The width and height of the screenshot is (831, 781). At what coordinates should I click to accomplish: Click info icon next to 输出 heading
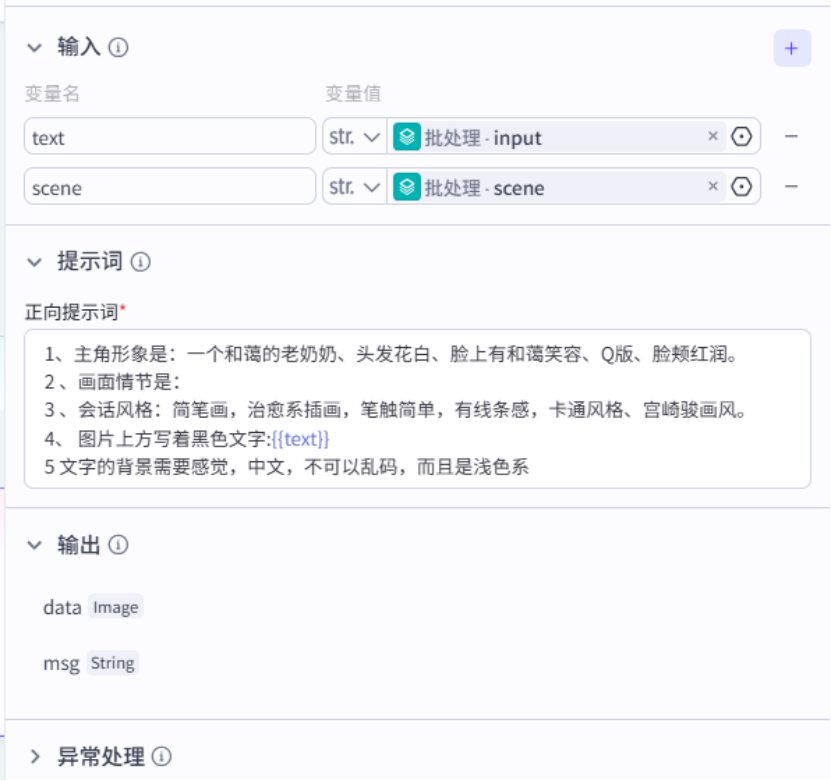[119, 545]
